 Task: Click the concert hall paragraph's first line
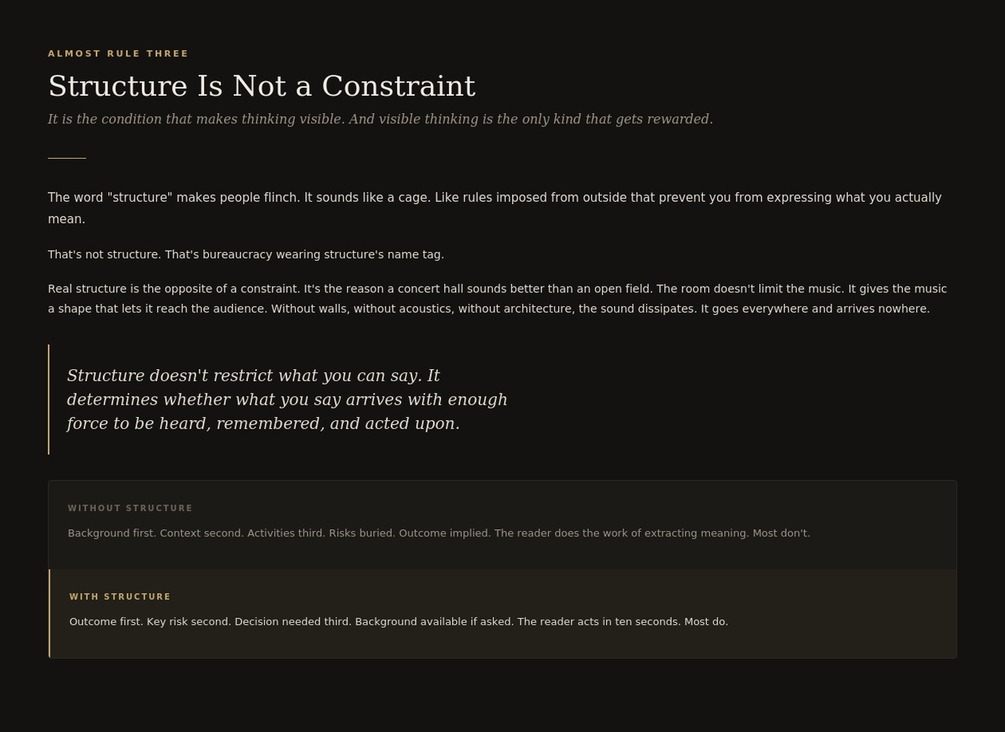497,289
